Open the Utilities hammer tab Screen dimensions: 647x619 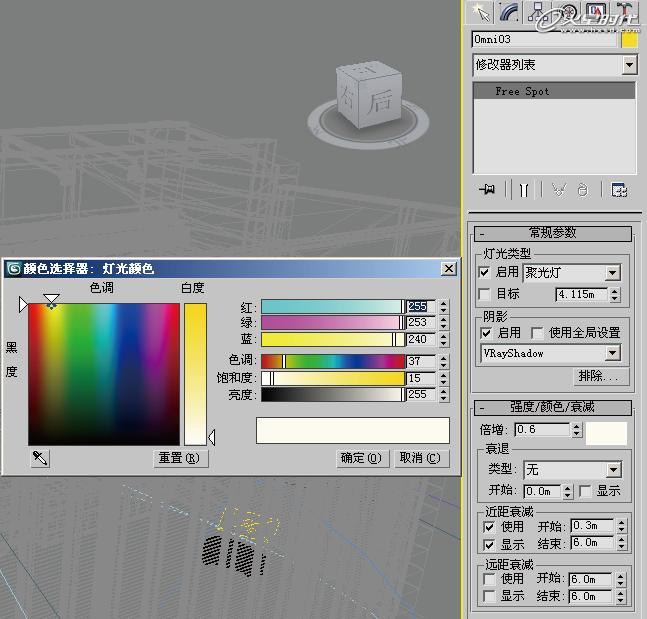[624, 11]
